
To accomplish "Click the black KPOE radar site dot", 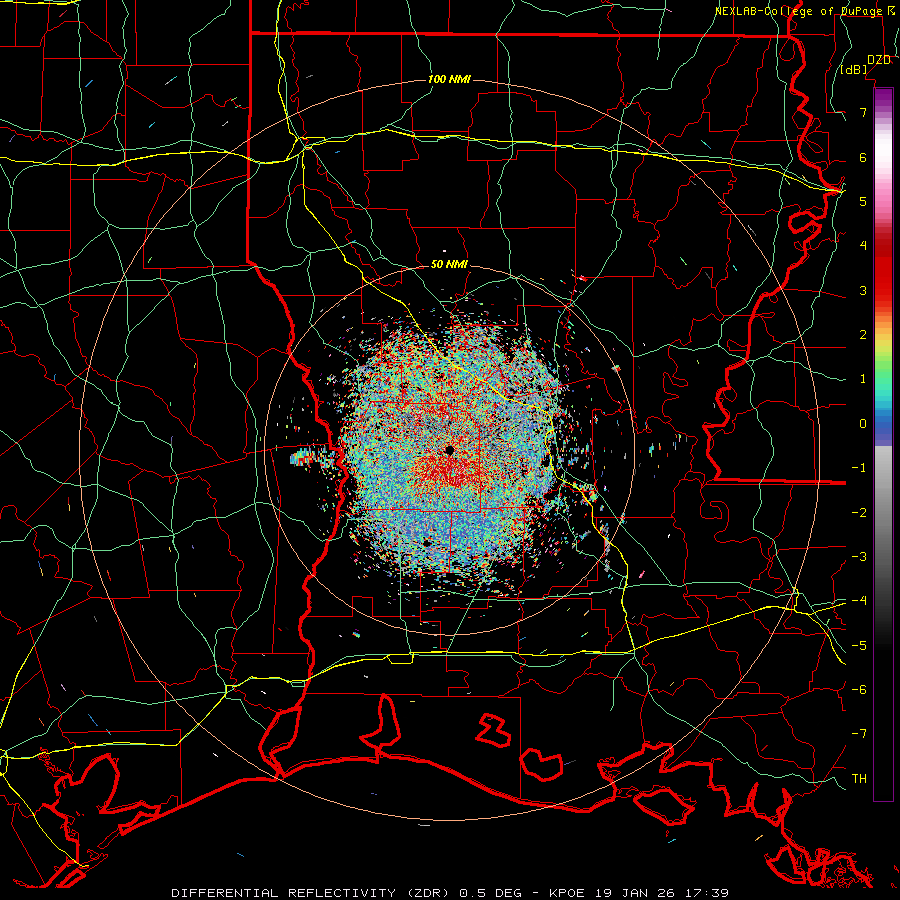I will click(x=450, y=450).
